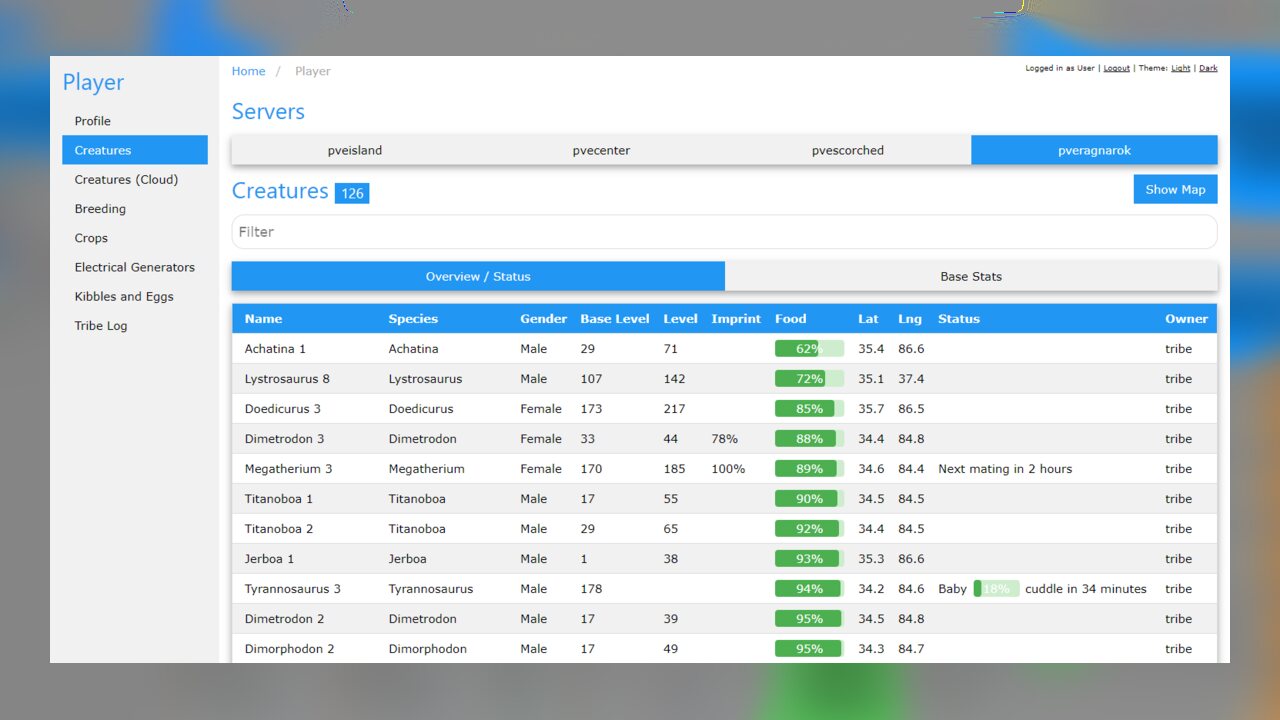Switch to Overview / Status tab
The image size is (1280, 720).
click(x=478, y=277)
